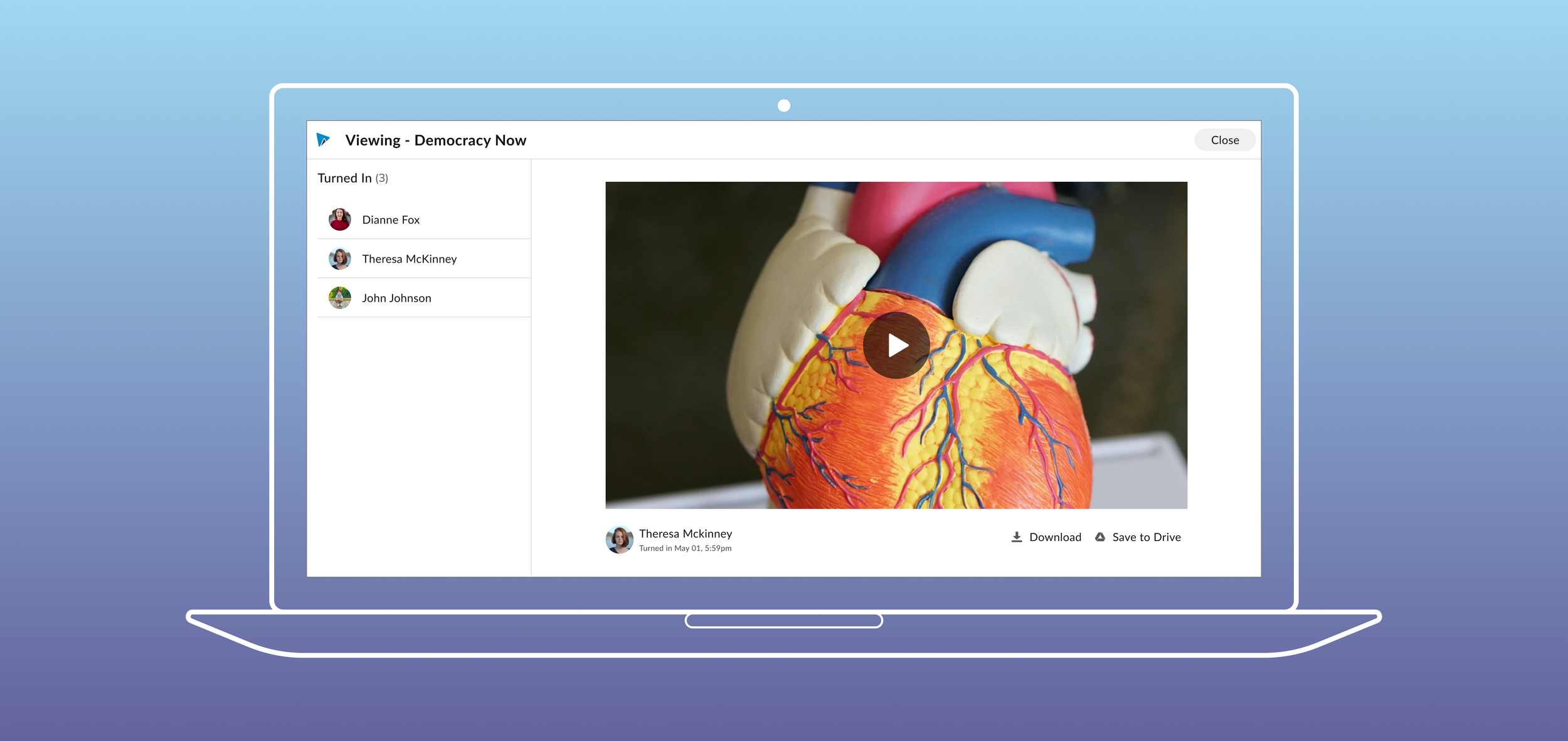Click the Viewing - Democracy Now title
This screenshot has height=741, width=1568.
[x=435, y=140]
